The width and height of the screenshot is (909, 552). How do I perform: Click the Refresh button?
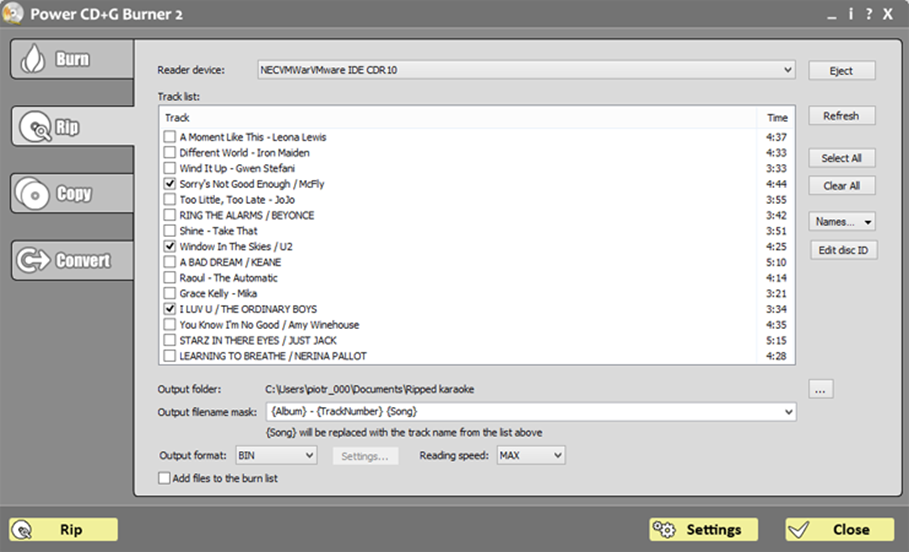point(842,116)
